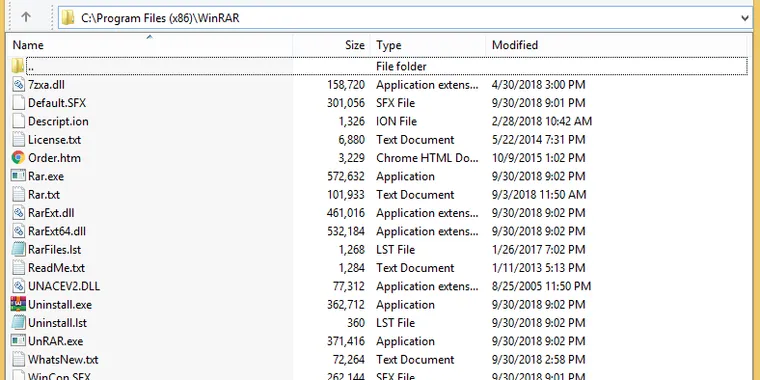Select the 7zxa.dll file name

46,85
